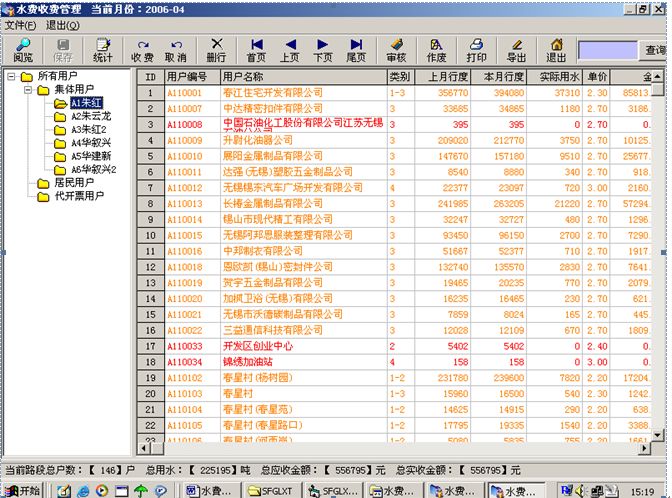Click the 删行 delete row icon
The width and height of the screenshot is (672, 498).
coord(216,50)
